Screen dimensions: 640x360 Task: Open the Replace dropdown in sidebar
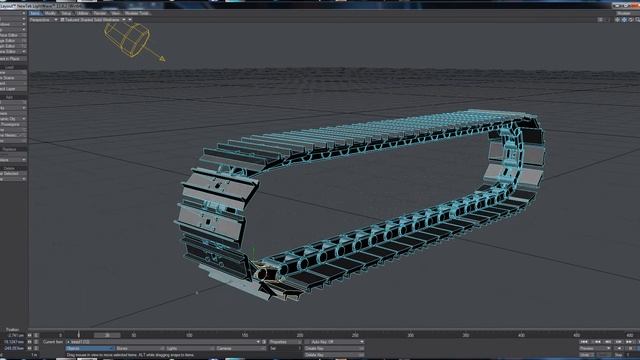13,160
